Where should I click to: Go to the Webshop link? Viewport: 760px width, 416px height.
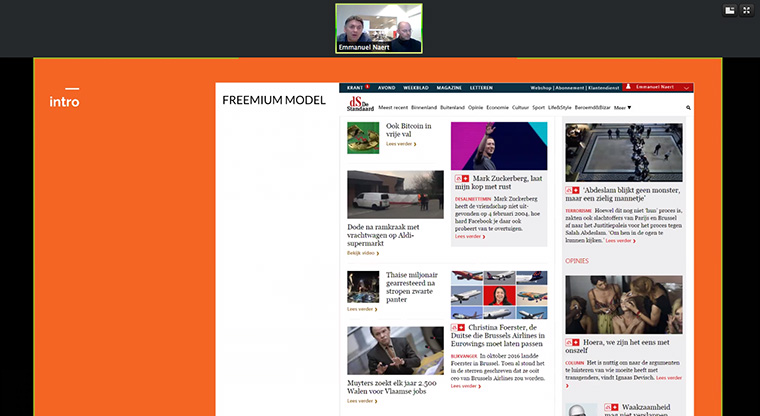(541, 88)
